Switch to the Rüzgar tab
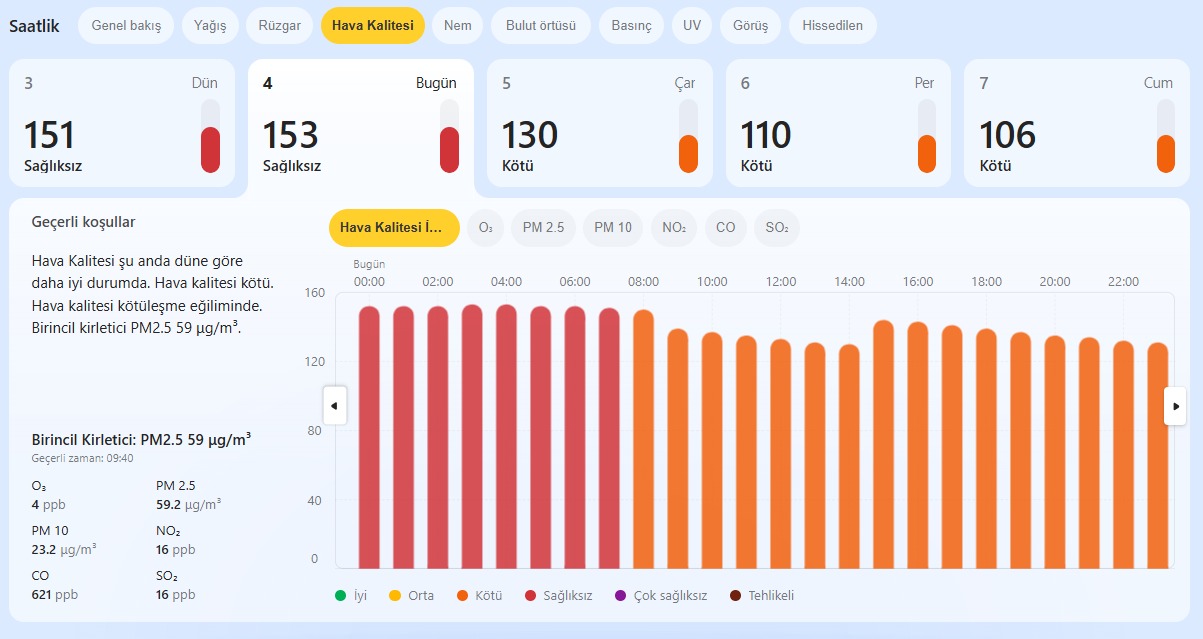1203x639 pixels. pos(279,26)
